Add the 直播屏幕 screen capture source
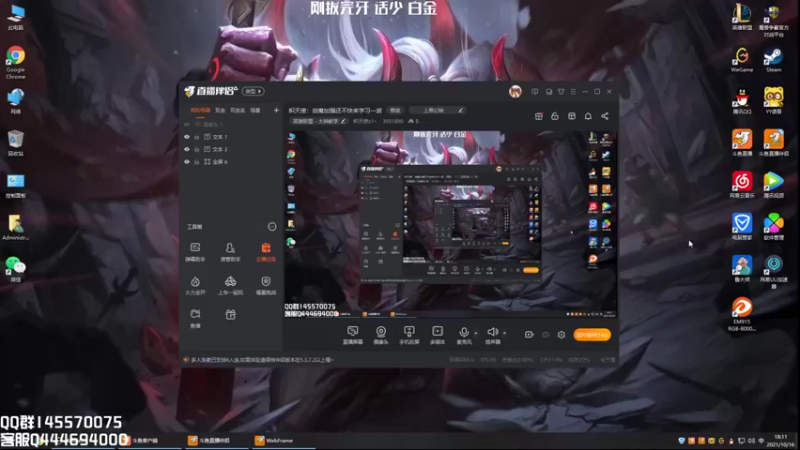Image resolution: width=800 pixels, height=450 pixels. (x=353, y=335)
